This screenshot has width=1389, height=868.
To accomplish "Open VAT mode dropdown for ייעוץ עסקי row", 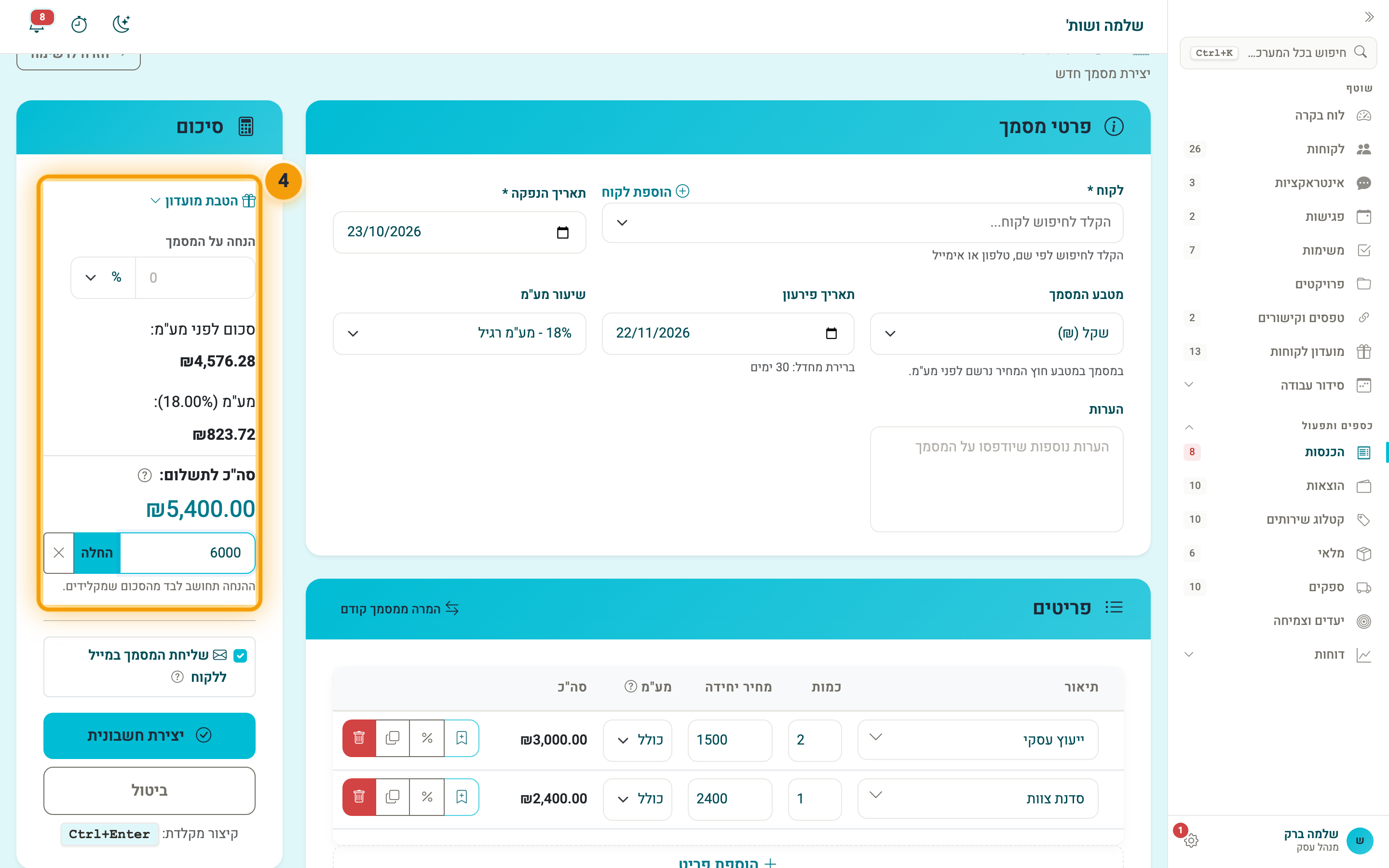I will [637, 741].
